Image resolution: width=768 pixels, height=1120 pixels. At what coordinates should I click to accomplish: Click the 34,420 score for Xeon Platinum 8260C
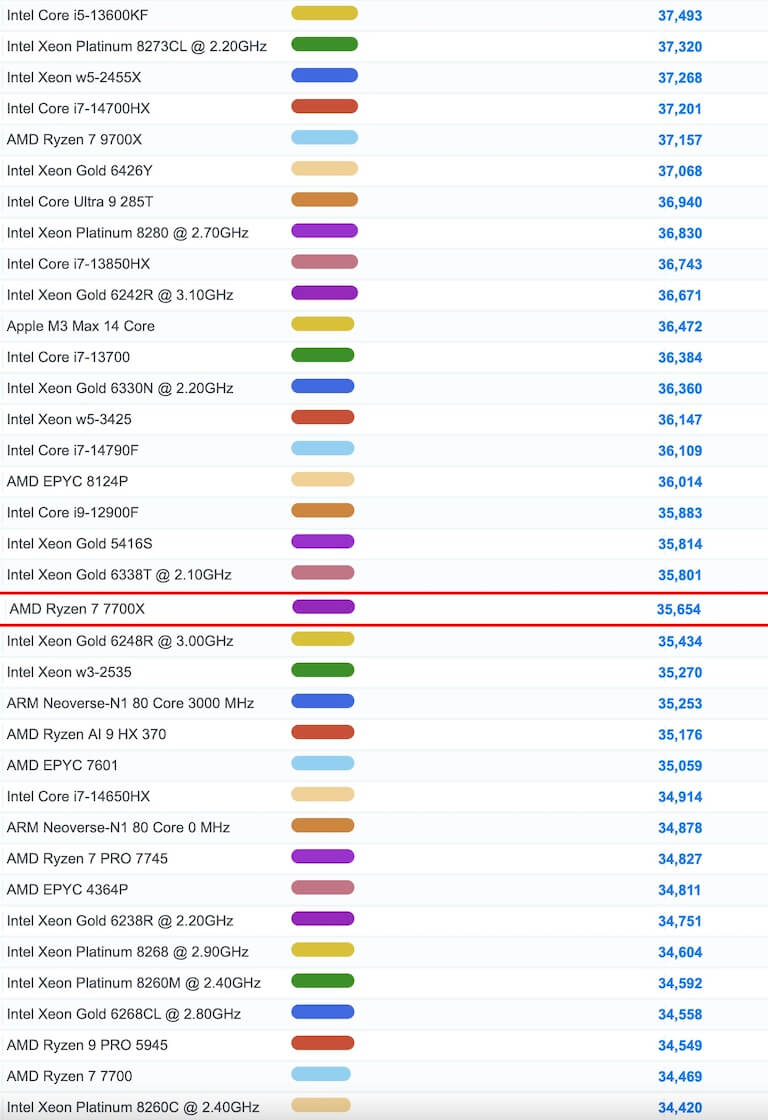coord(679,1107)
